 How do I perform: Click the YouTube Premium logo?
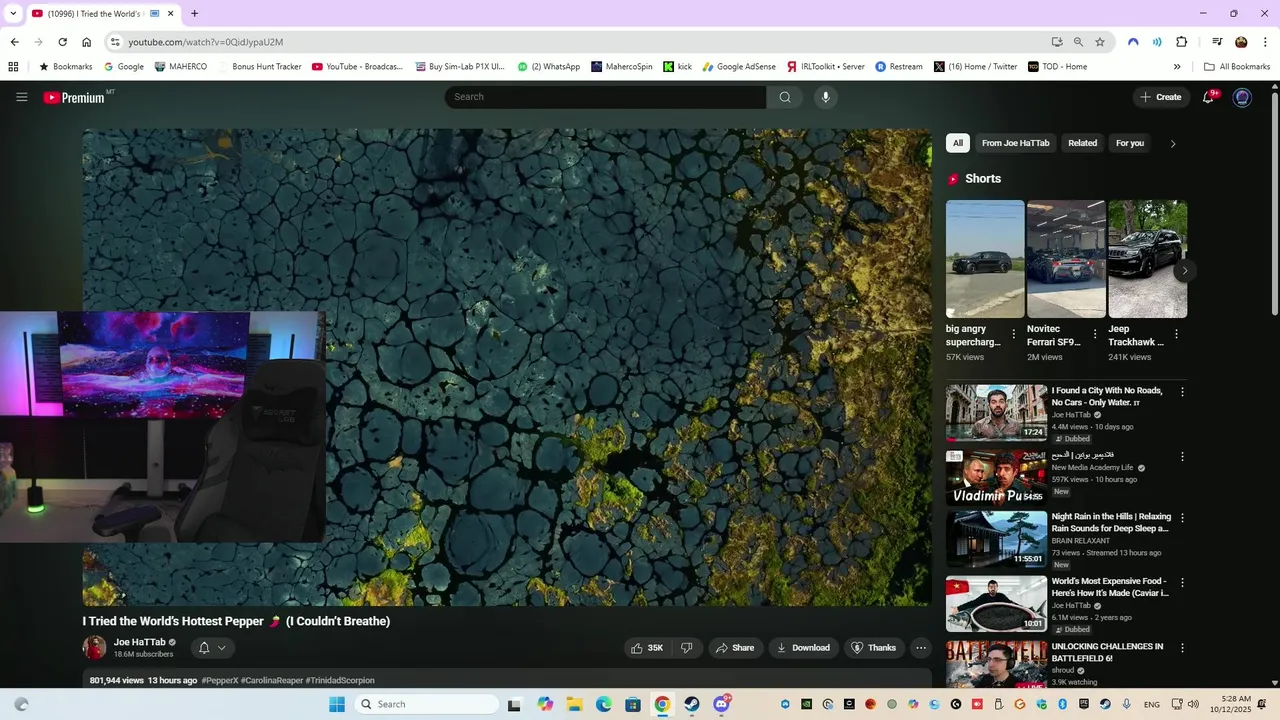click(74, 97)
